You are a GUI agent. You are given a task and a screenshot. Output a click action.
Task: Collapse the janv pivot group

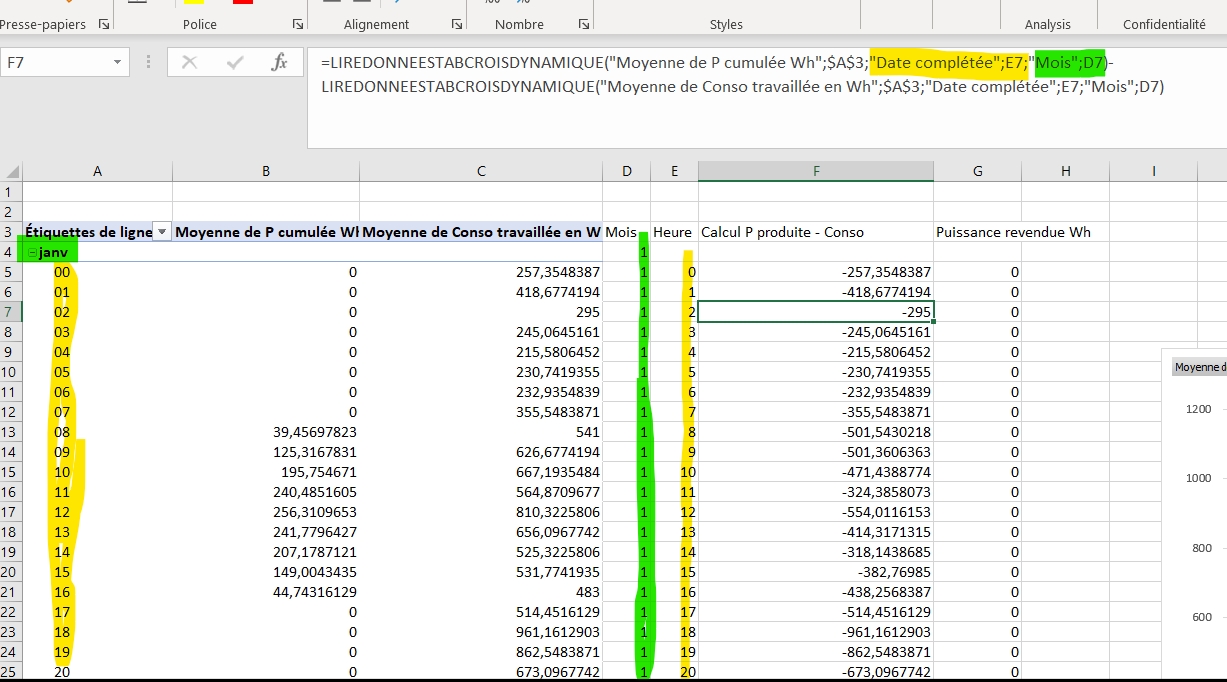click(32, 253)
